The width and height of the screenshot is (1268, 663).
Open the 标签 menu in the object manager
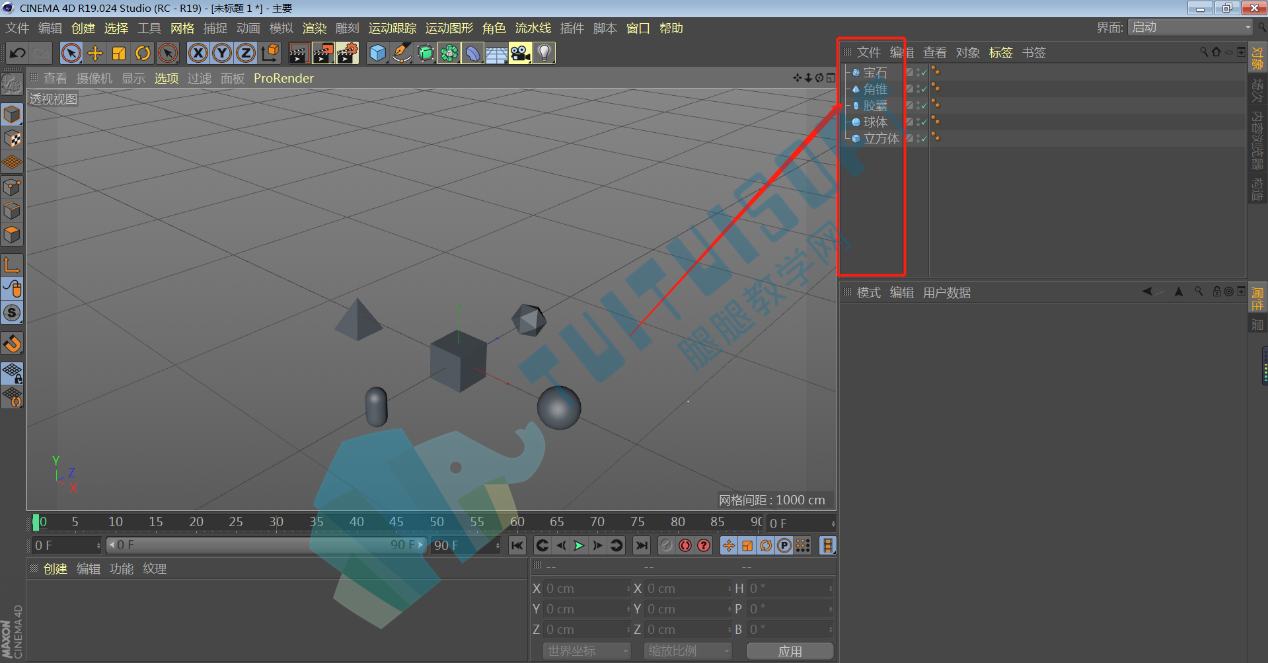1001,52
